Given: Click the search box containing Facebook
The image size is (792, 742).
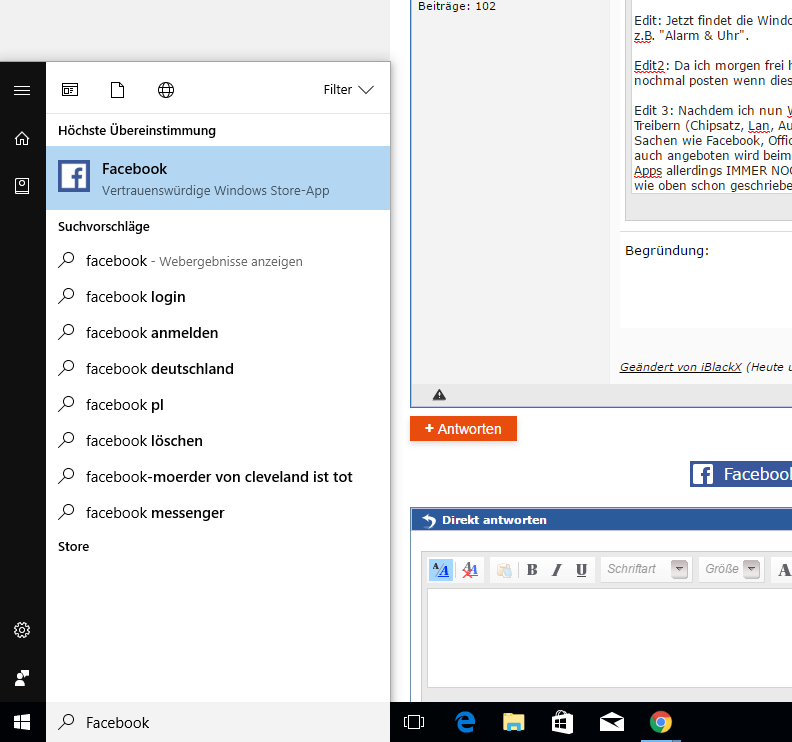Looking at the screenshot, I should (x=218, y=722).
